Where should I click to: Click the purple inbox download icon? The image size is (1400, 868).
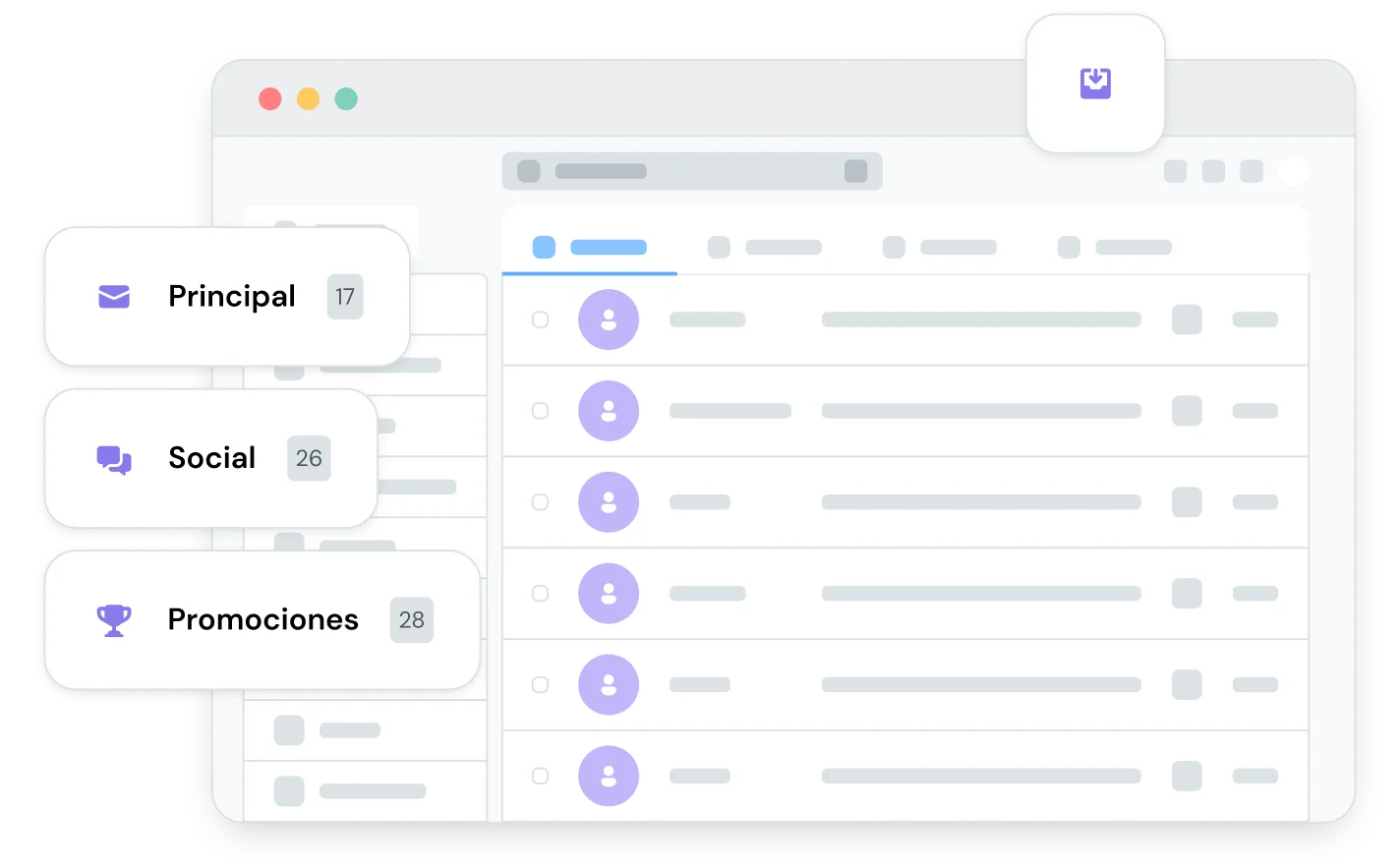1095,84
